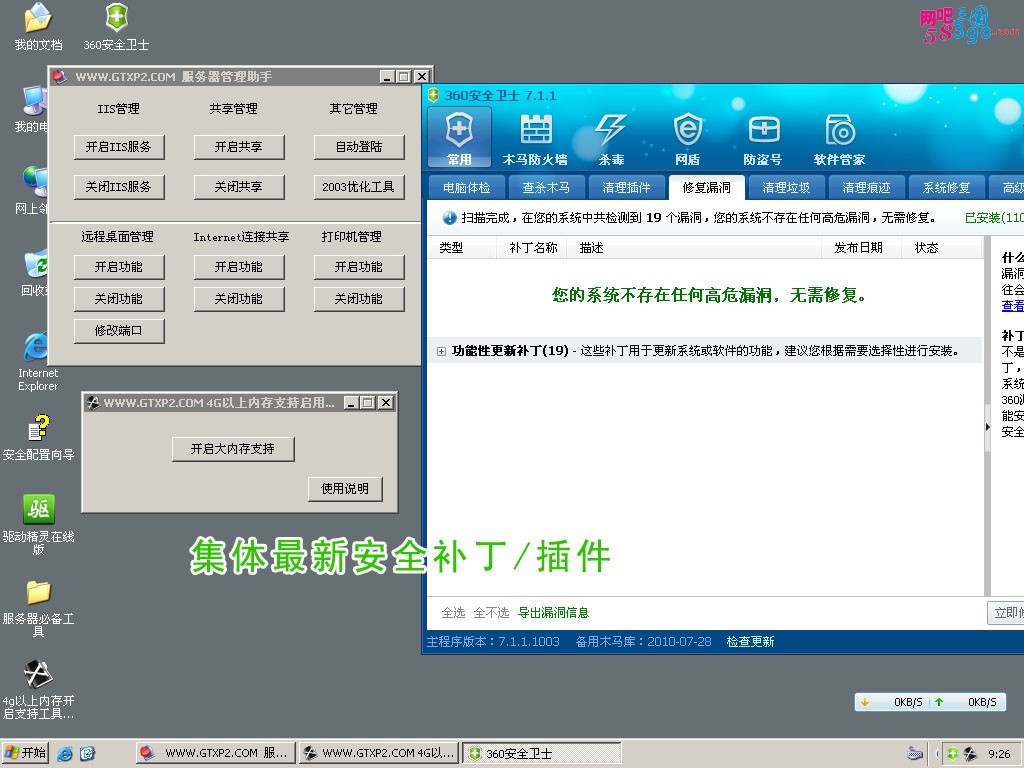Viewport: 1024px width, 768px height.
Task: Select the 我的文档 desktop icon
Action: [38, 27]
